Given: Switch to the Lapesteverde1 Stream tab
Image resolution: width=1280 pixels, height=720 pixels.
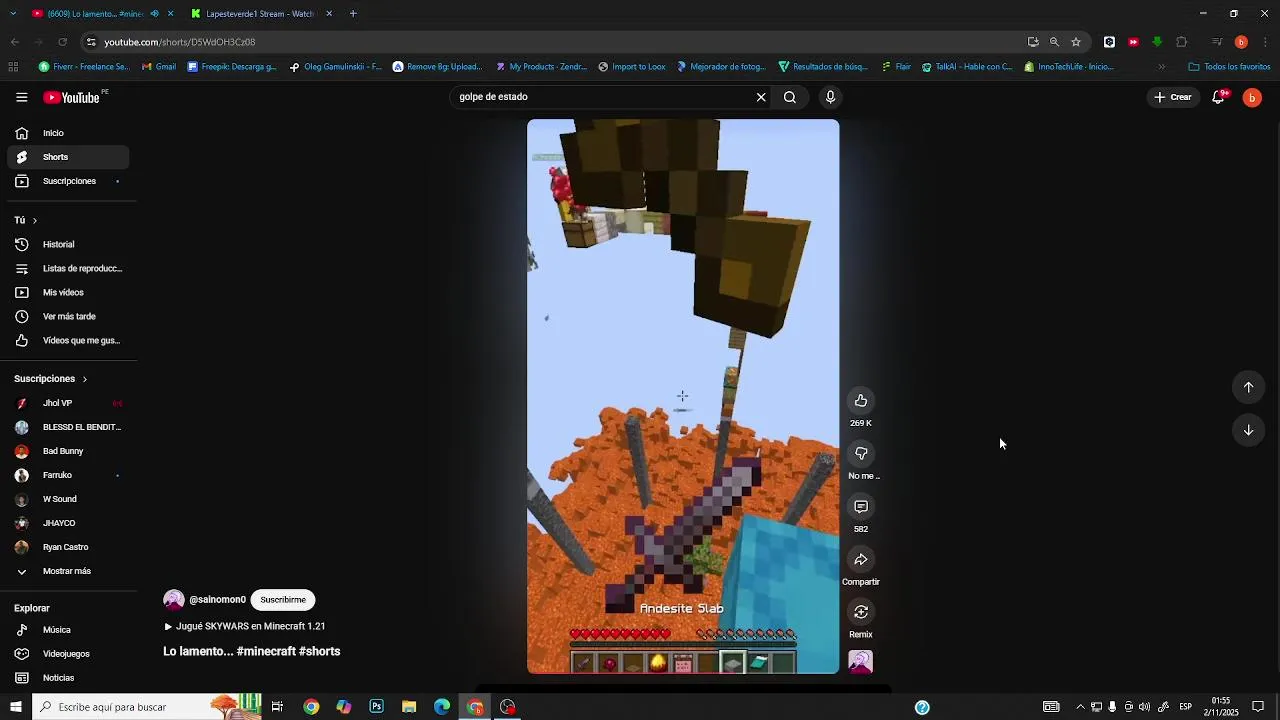Looking at the screenshot, I should 260,14.
